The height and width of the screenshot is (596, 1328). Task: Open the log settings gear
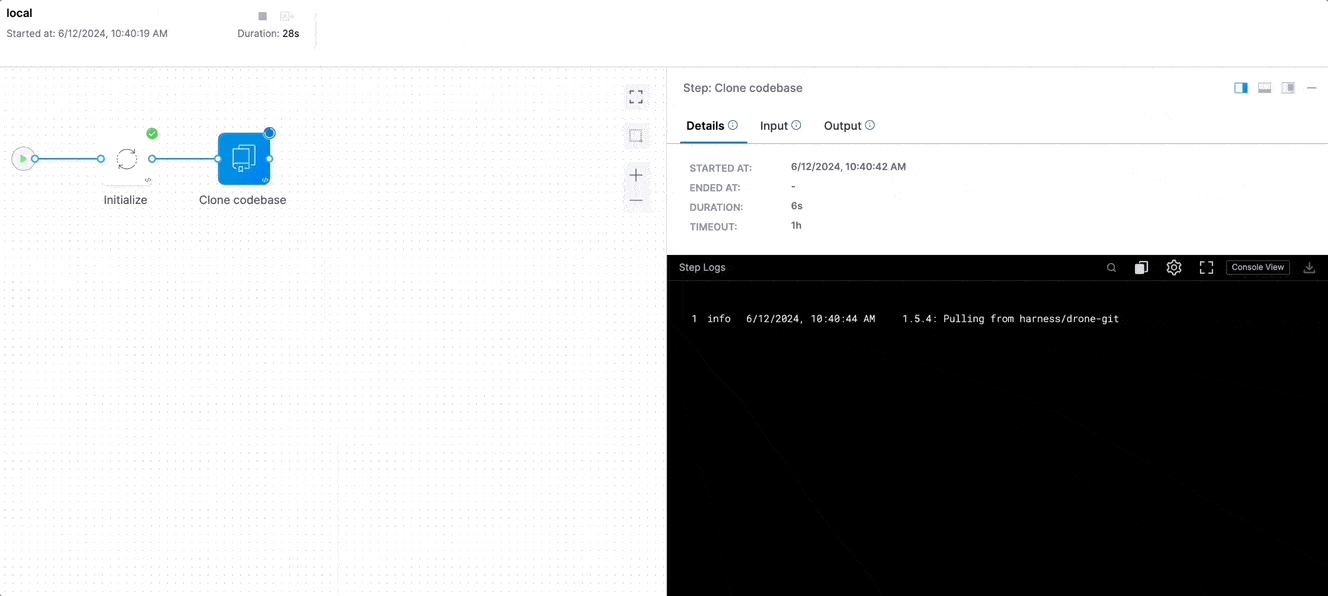1174,267
